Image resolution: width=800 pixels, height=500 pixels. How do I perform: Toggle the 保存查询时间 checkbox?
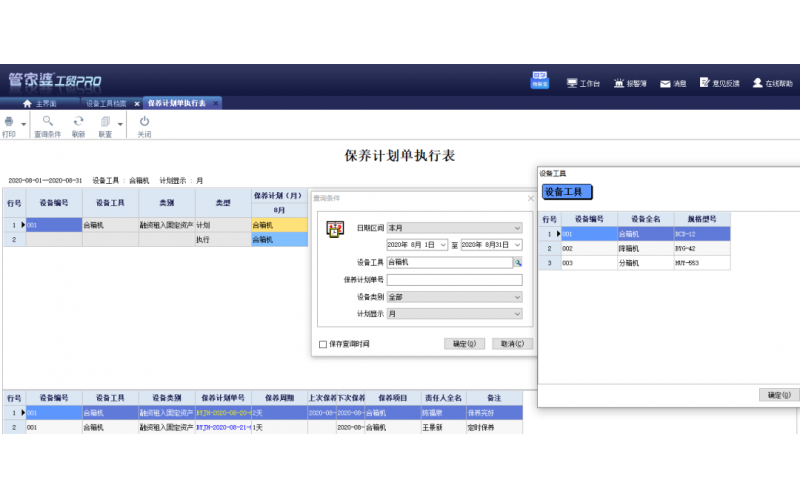click(x=323, y=344)
